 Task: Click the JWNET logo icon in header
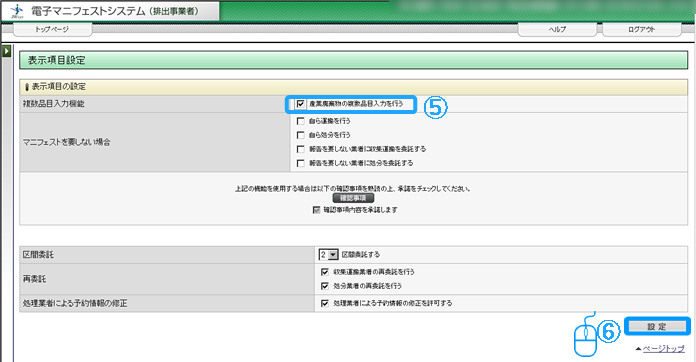tap(16, 11)
